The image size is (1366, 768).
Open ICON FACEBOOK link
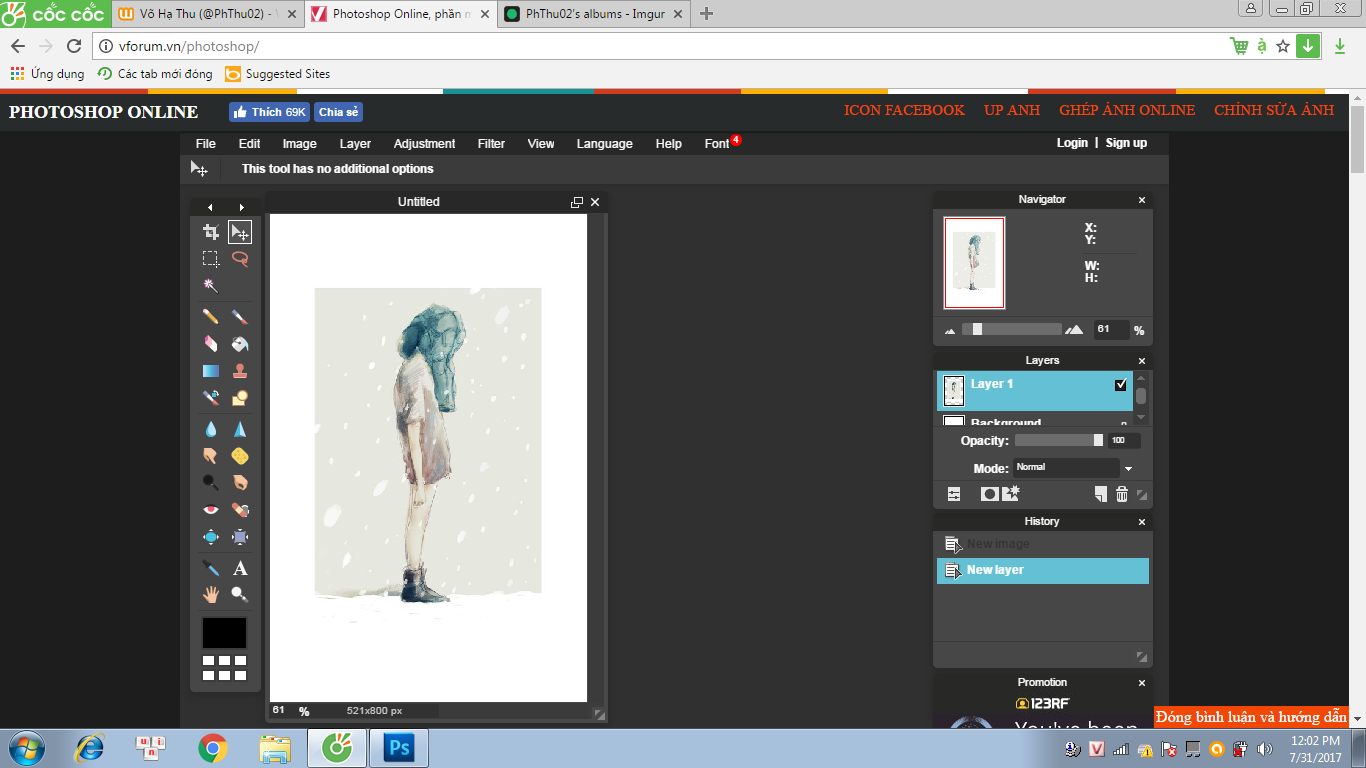pos(904,110)
